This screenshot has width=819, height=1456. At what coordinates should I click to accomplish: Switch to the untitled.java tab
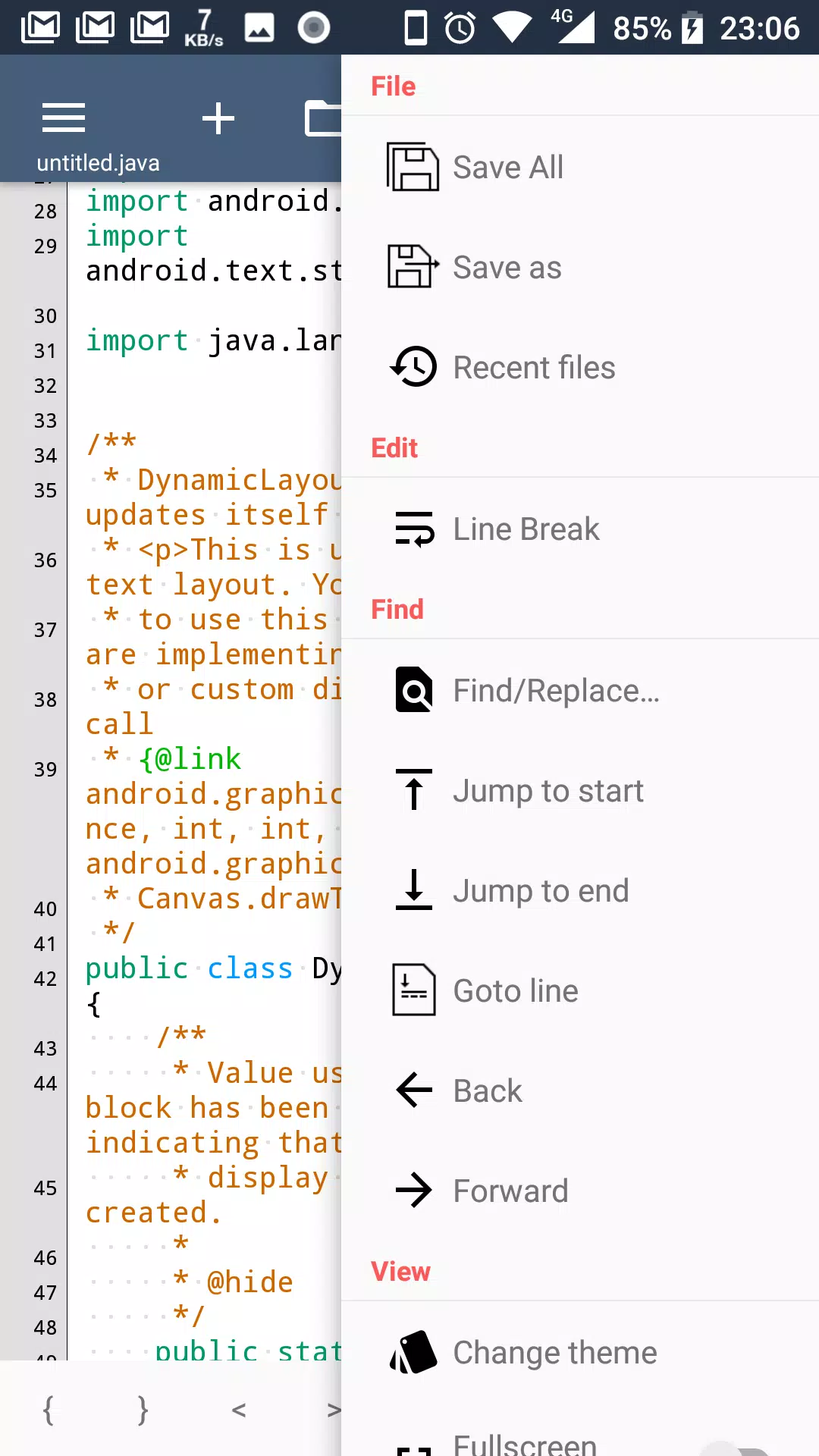98,163
